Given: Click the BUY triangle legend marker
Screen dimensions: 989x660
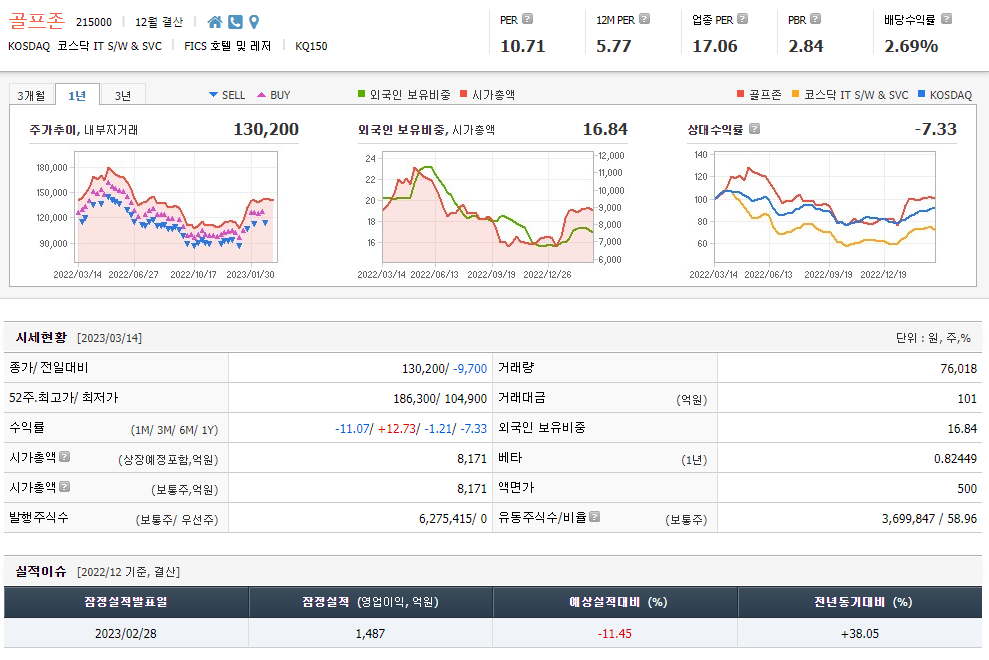Looking at the screenshot, I should click(261, 95).
